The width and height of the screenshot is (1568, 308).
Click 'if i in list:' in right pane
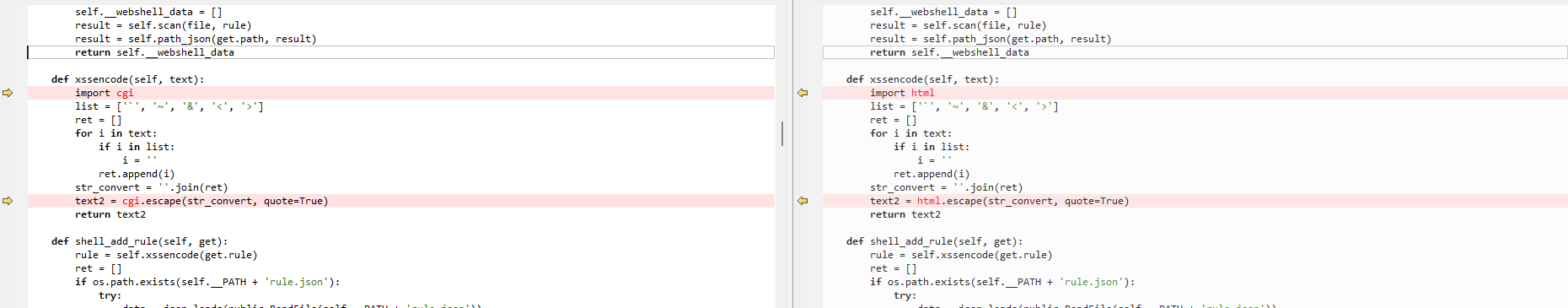pyautogui.click(x=932, y=147)
